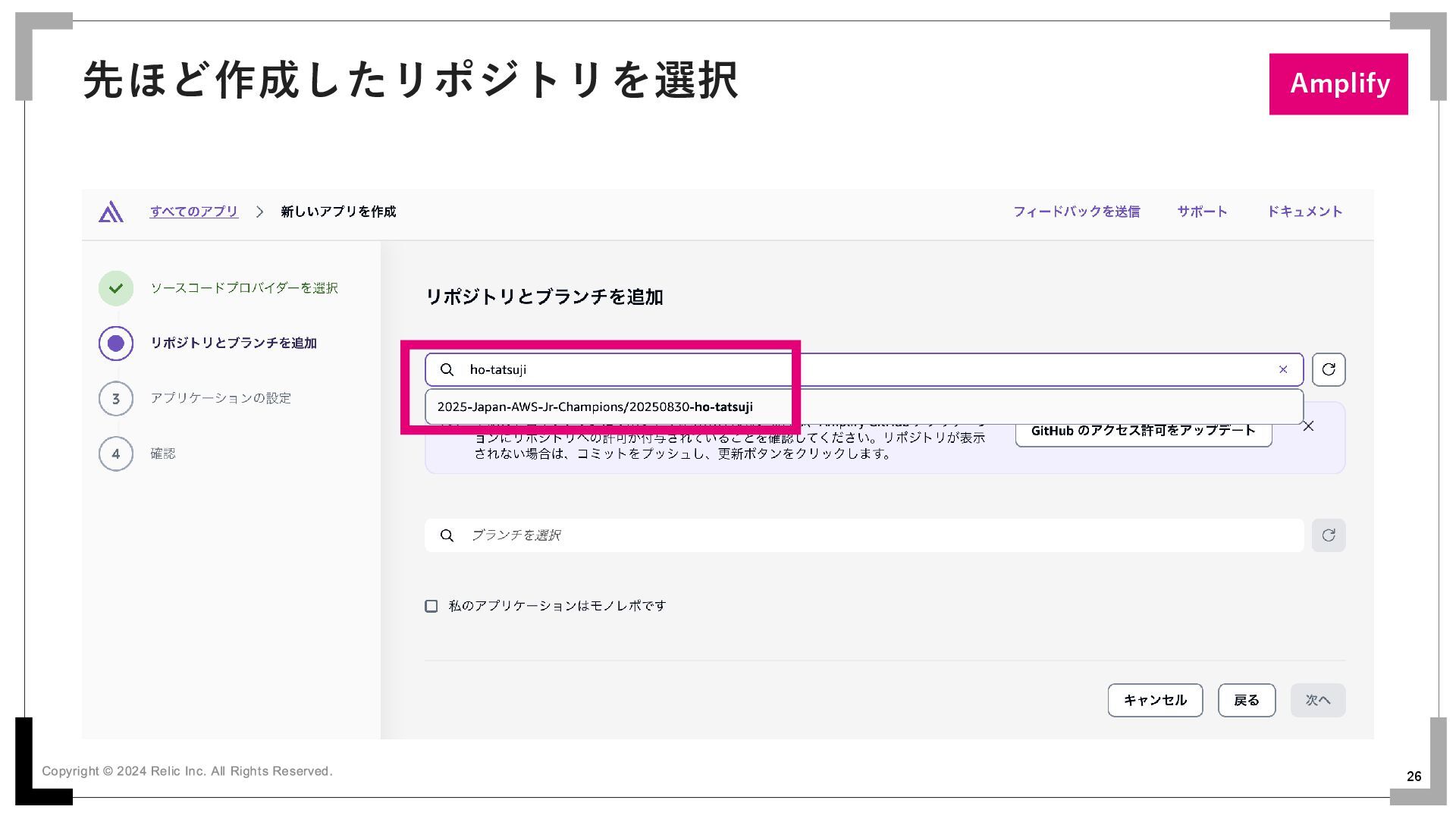Click the Amplify logo icon

click(111, 212)
